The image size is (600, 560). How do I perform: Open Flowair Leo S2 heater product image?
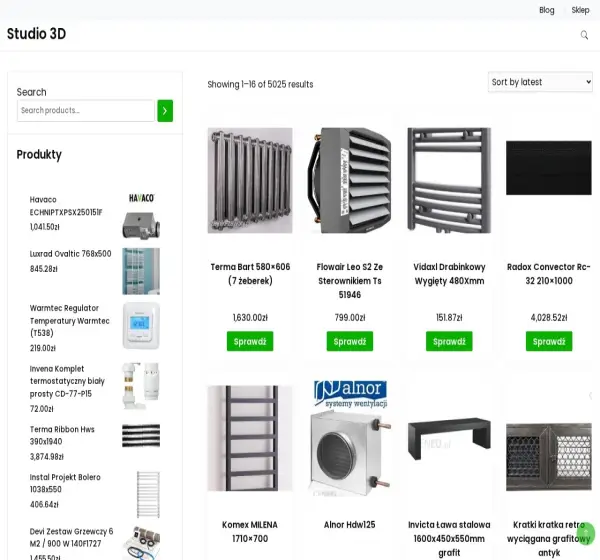click(x=350, y=180)
